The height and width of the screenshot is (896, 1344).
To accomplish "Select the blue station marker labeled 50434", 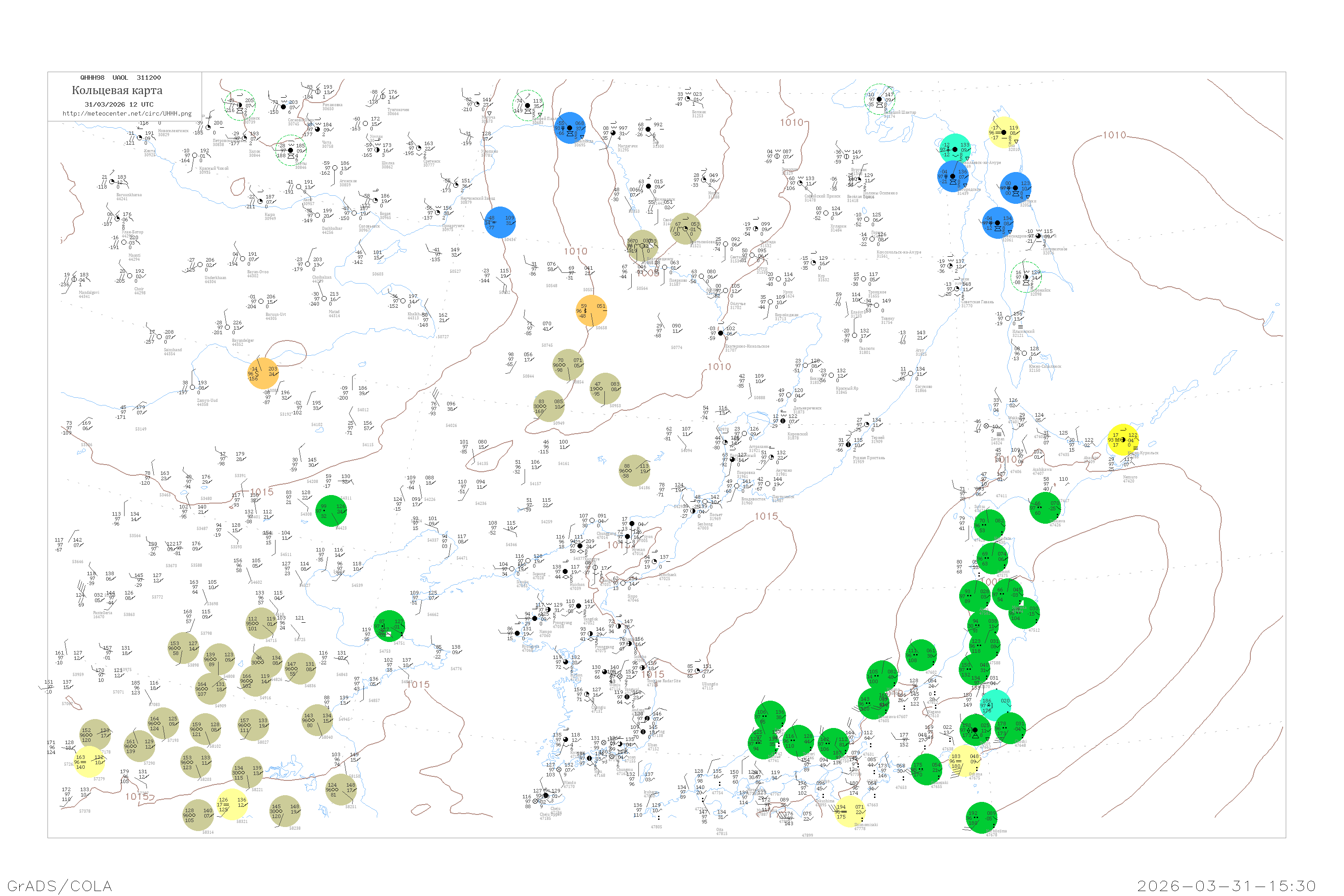I will click(500, 222).
